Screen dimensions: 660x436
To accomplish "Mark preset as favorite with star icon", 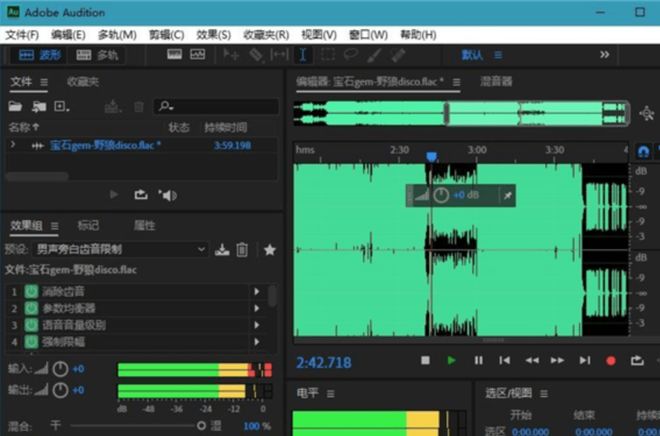I will pyautogui.click(x=269, y=250).
